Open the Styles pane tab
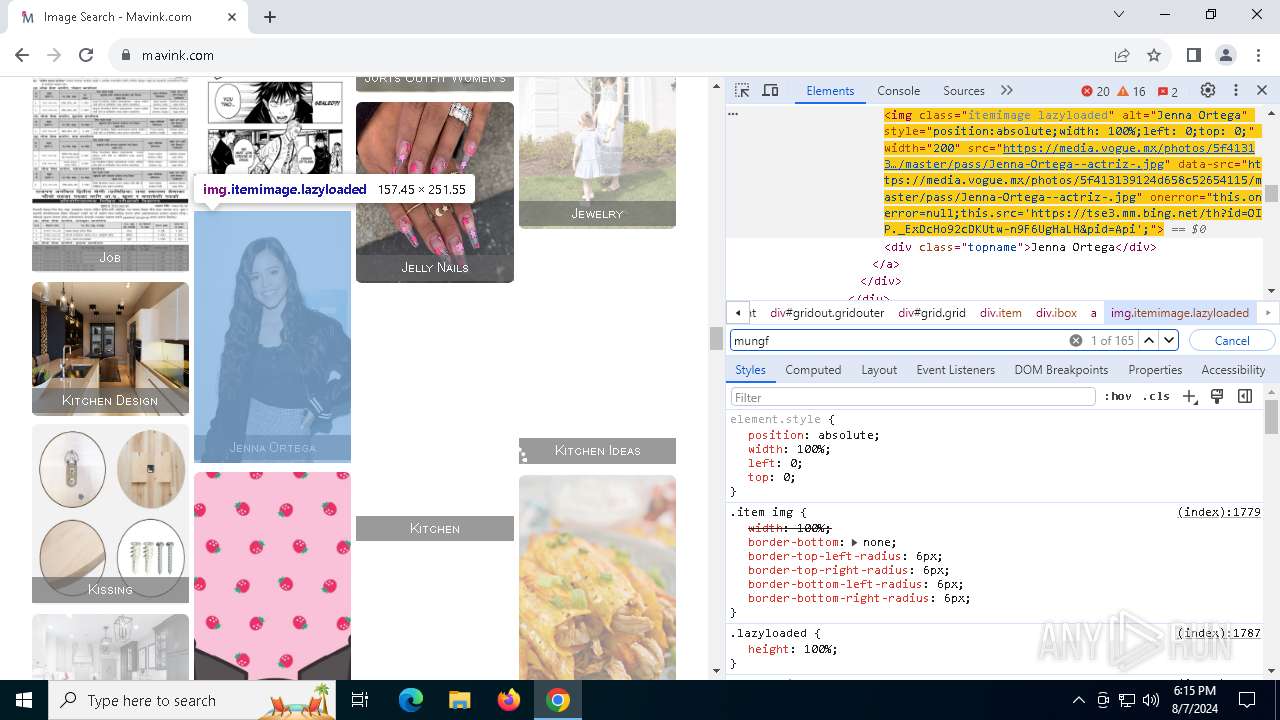 750,370
